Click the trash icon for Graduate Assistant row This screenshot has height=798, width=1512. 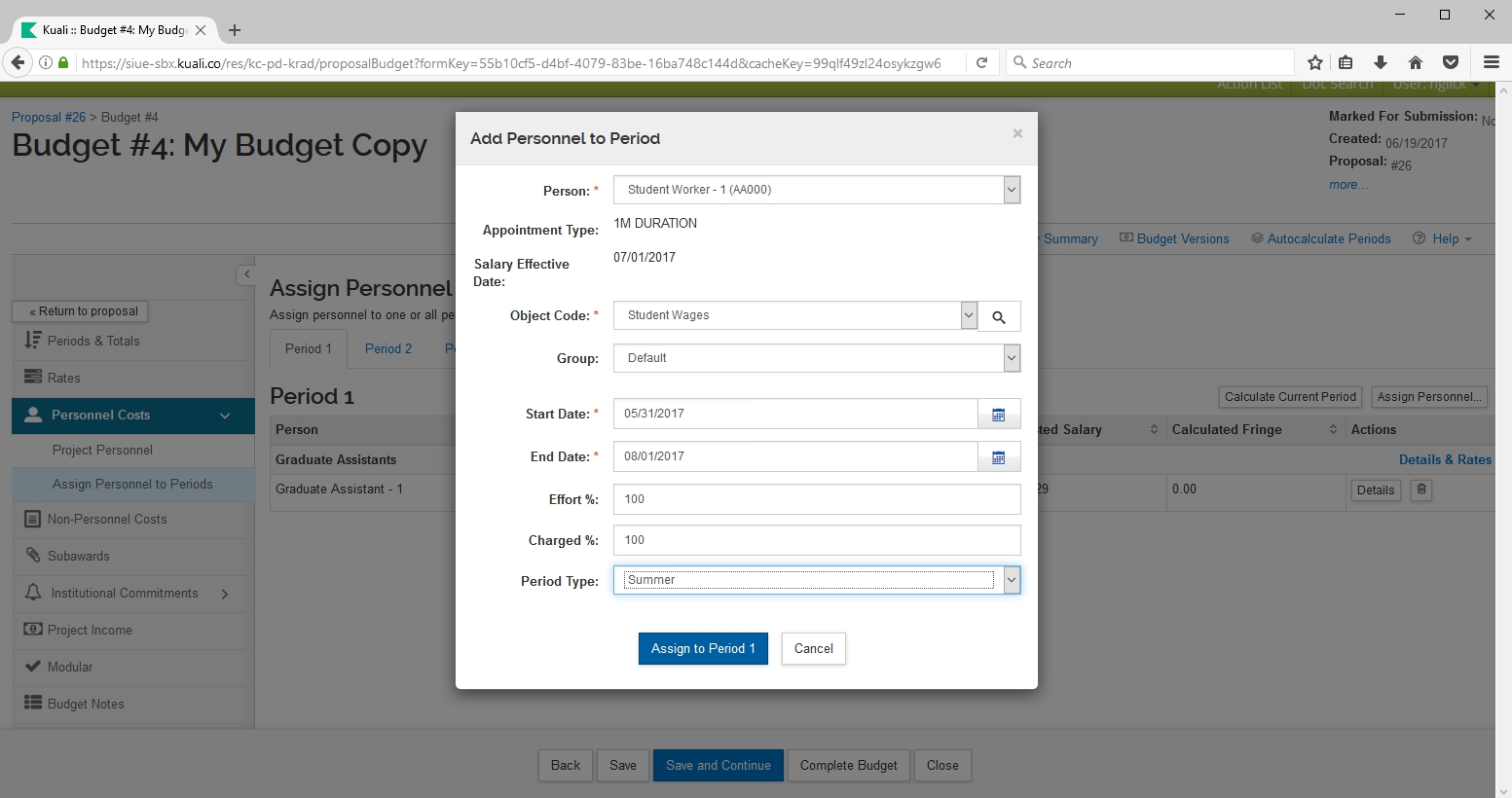pos(1421,490)
